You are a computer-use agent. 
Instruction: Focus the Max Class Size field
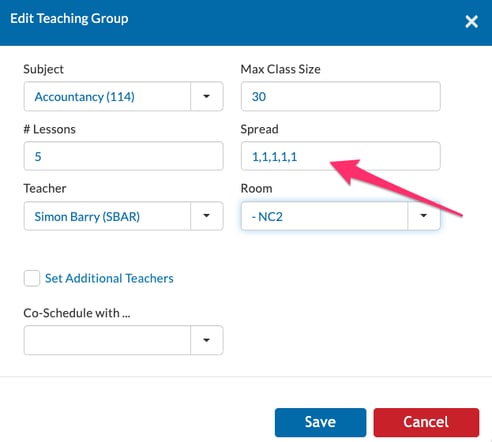(x=340, y=96)
